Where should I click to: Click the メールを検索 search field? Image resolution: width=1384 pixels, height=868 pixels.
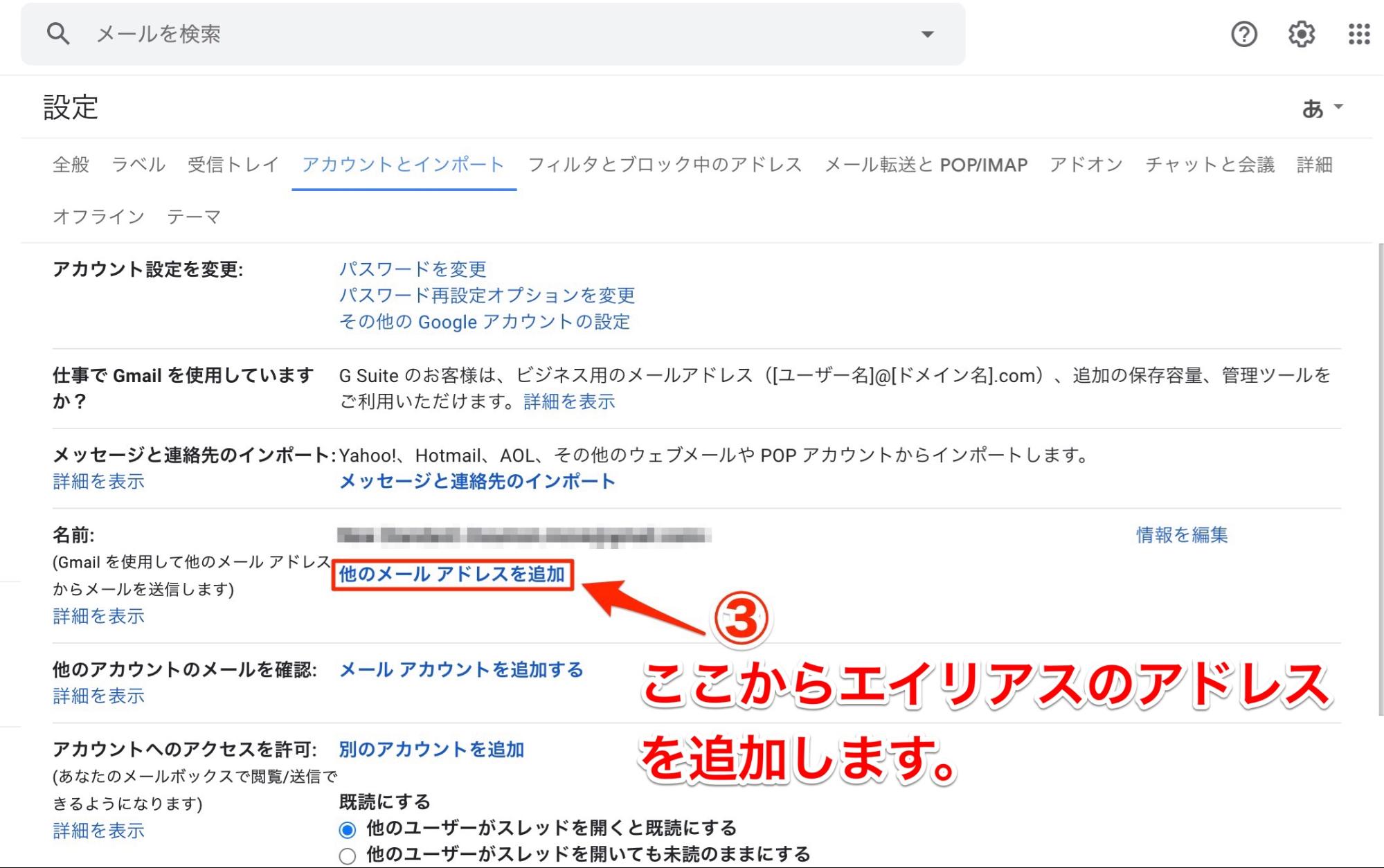[493, 34]
